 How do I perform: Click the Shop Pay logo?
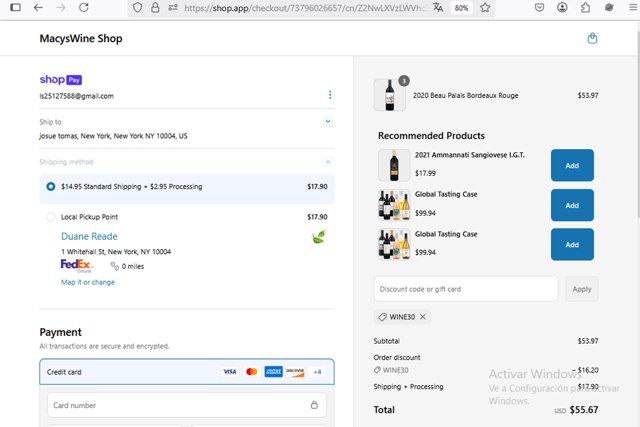[61, 79]
